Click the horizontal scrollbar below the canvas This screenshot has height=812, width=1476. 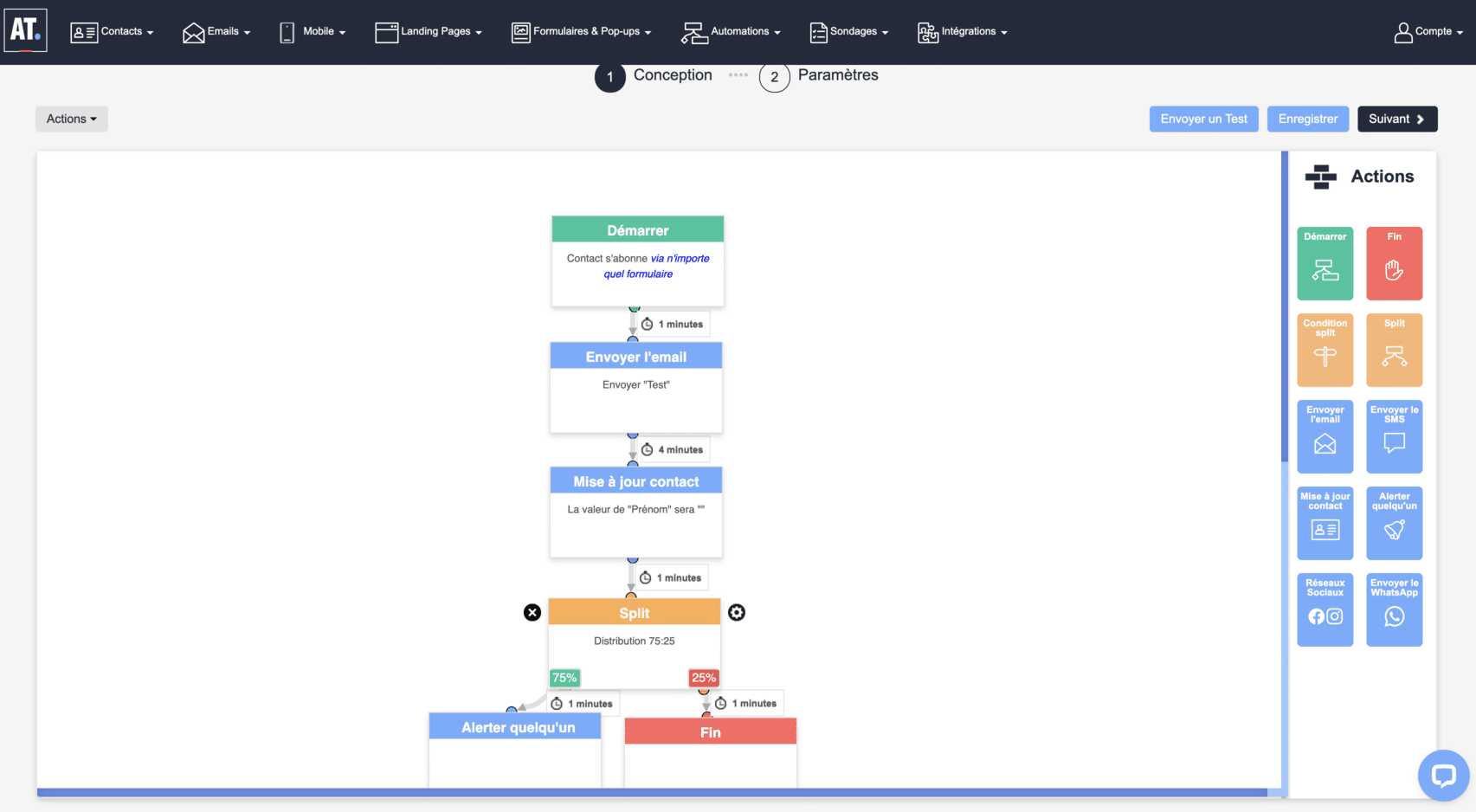pos(652,792)
